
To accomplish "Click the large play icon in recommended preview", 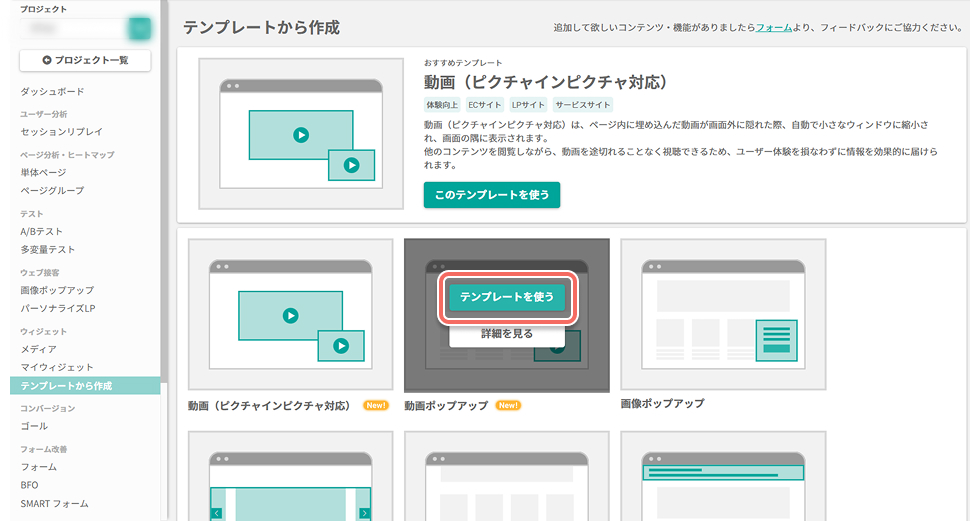I will coord(301,135).
